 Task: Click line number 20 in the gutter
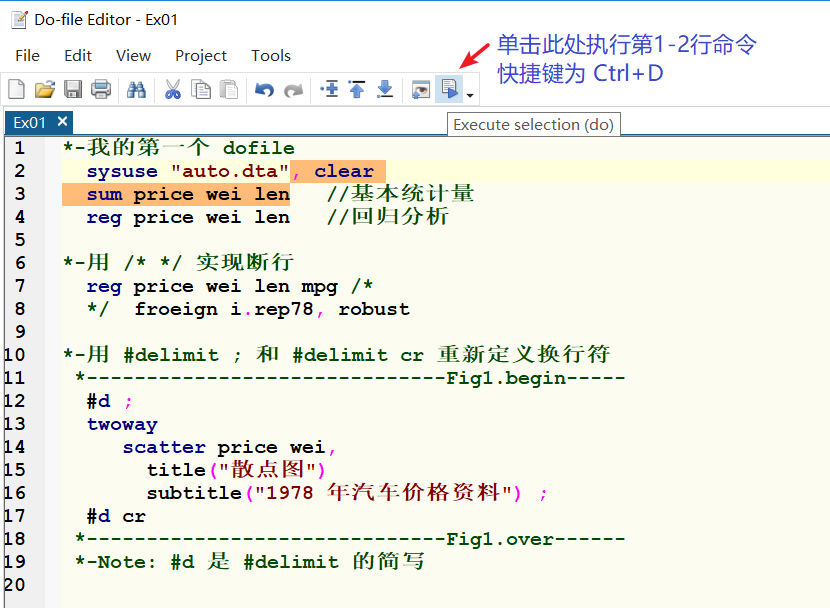coord(15,585)
